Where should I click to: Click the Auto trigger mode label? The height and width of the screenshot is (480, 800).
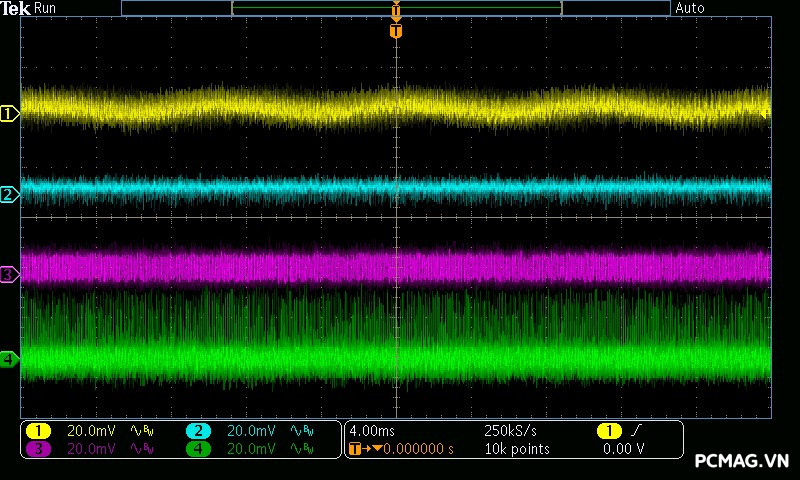tap(690, 8)
